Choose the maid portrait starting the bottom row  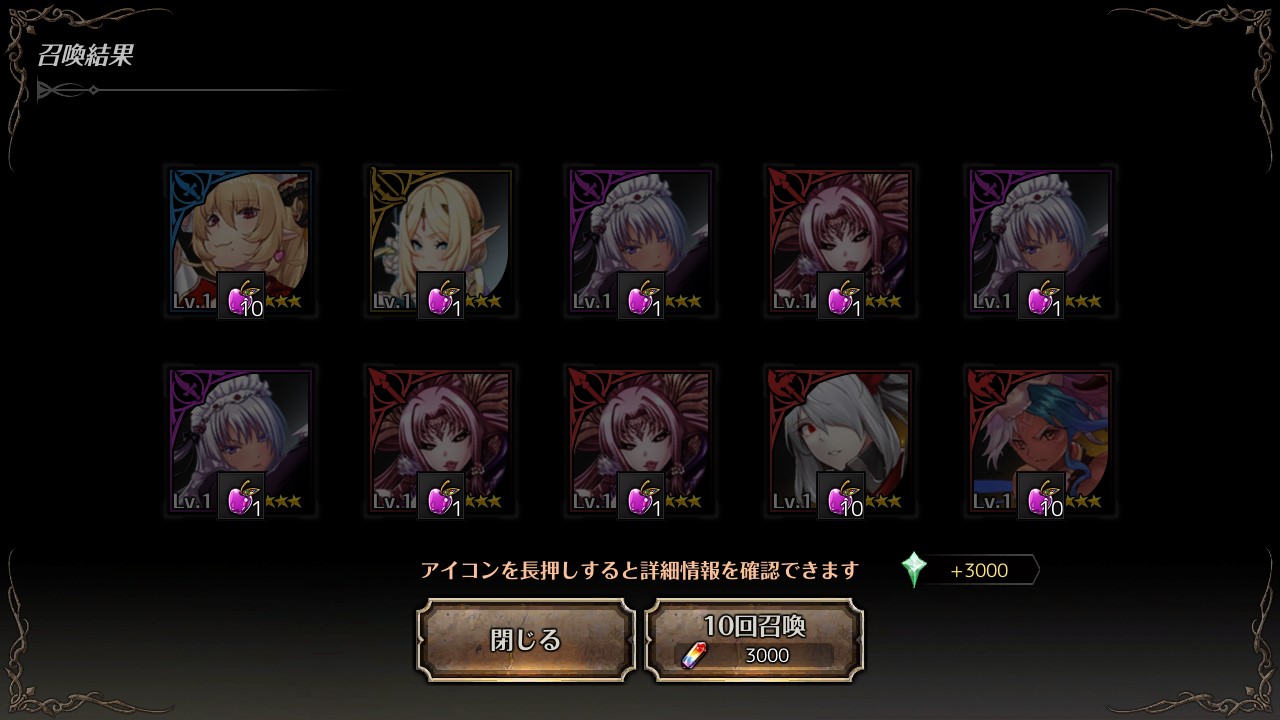click(x=241, y=442)
